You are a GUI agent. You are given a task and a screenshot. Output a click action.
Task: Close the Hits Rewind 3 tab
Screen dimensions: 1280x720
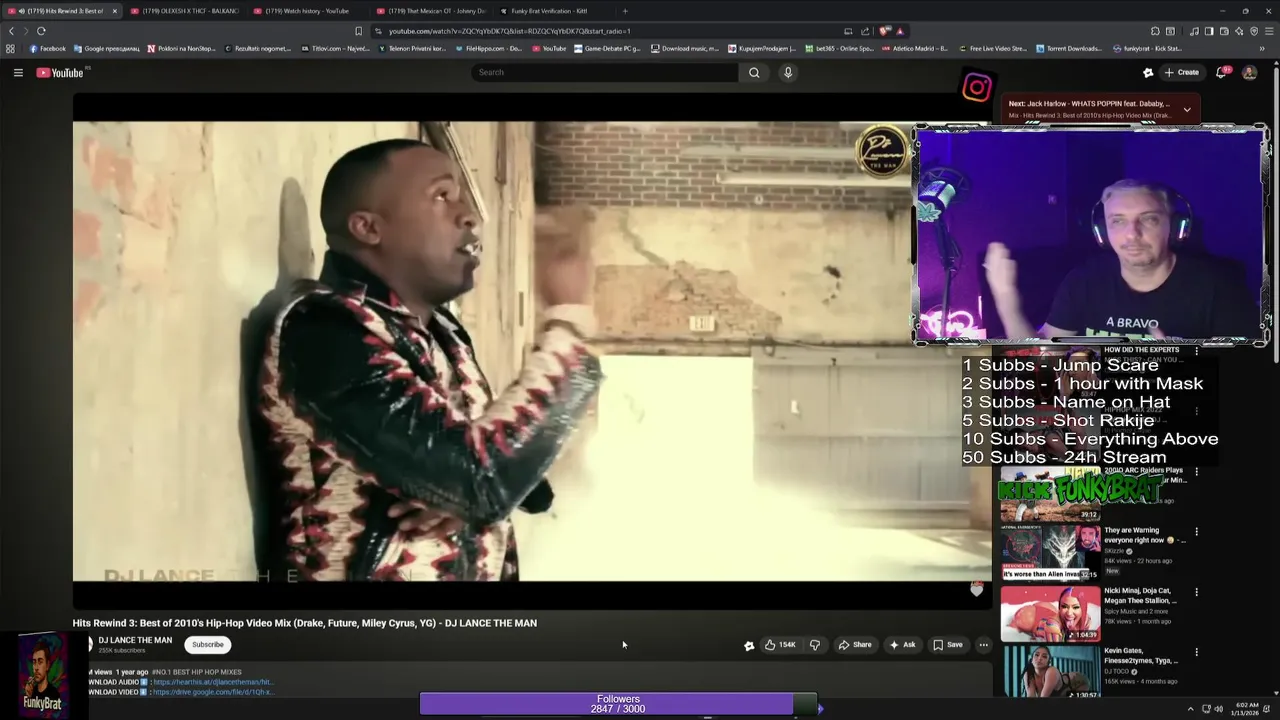point(114,11)
